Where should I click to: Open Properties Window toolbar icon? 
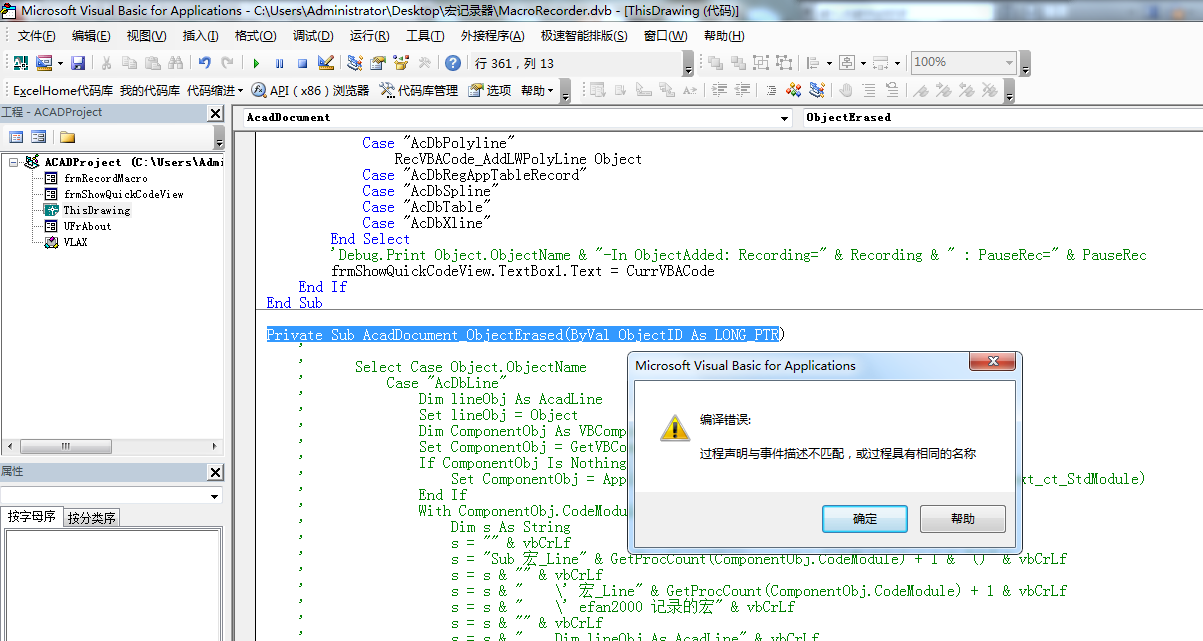click(378, 62)
